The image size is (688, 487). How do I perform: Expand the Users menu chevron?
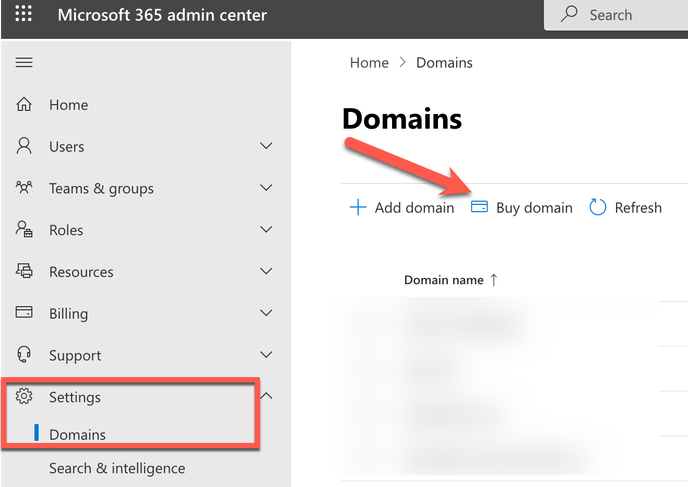pos(266,146)
